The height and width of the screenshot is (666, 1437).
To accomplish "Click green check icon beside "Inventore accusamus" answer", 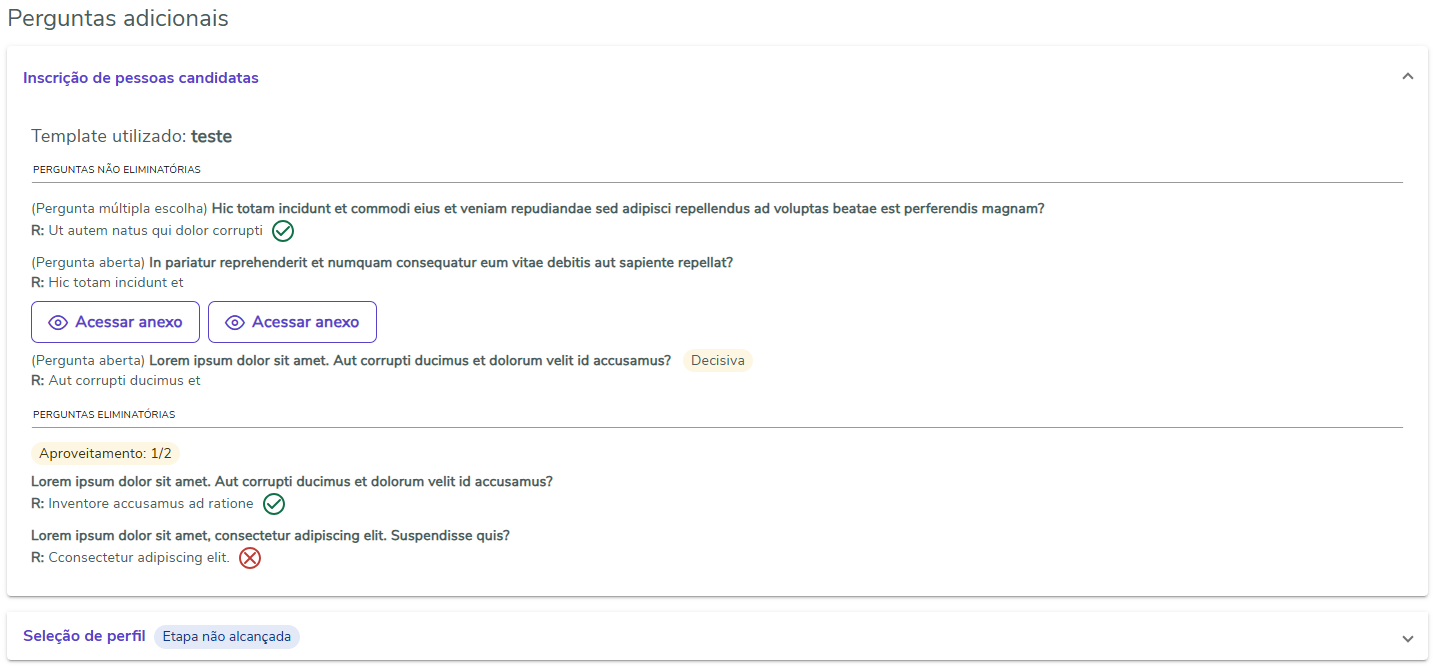I will point(274,504).
